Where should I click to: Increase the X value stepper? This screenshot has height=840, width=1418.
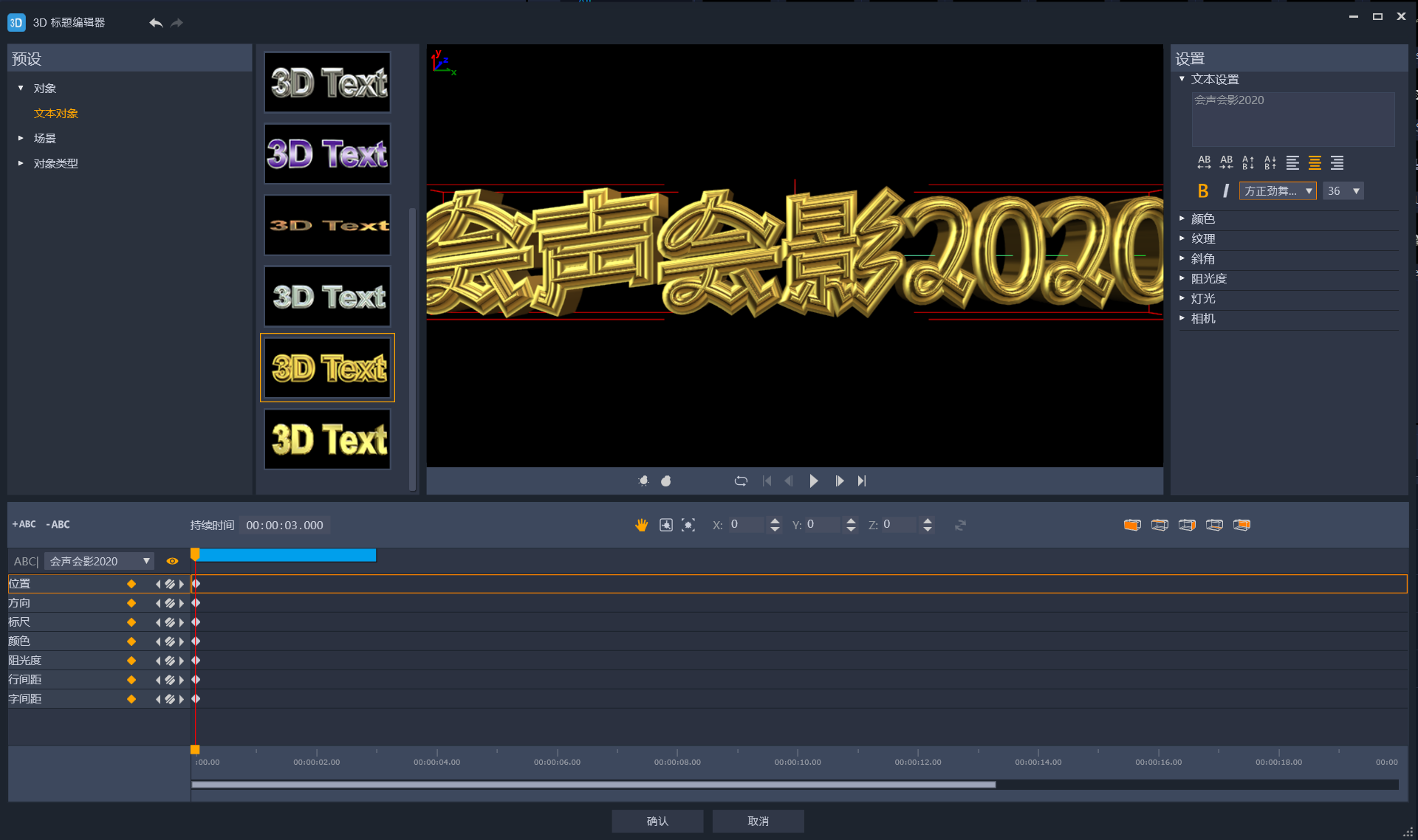point(775,520)
